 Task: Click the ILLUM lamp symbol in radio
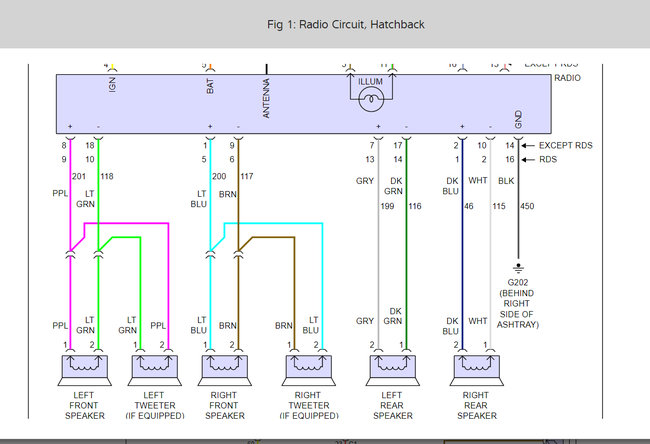(x=371, y=99)
